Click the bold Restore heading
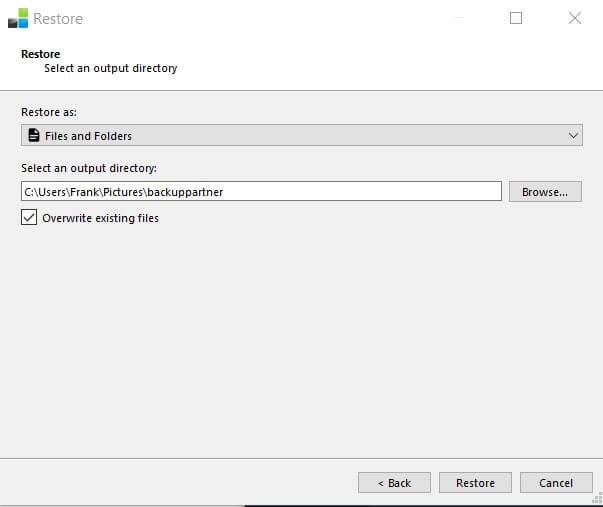The image size is (603, 507). (x=40, y=54)
